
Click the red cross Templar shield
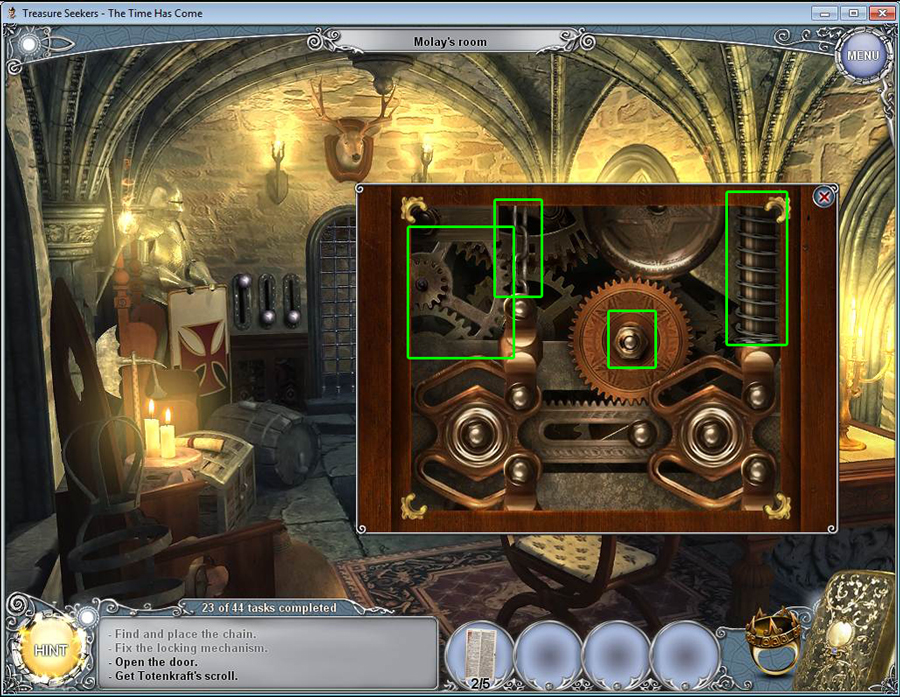click(x=198, y=340)
